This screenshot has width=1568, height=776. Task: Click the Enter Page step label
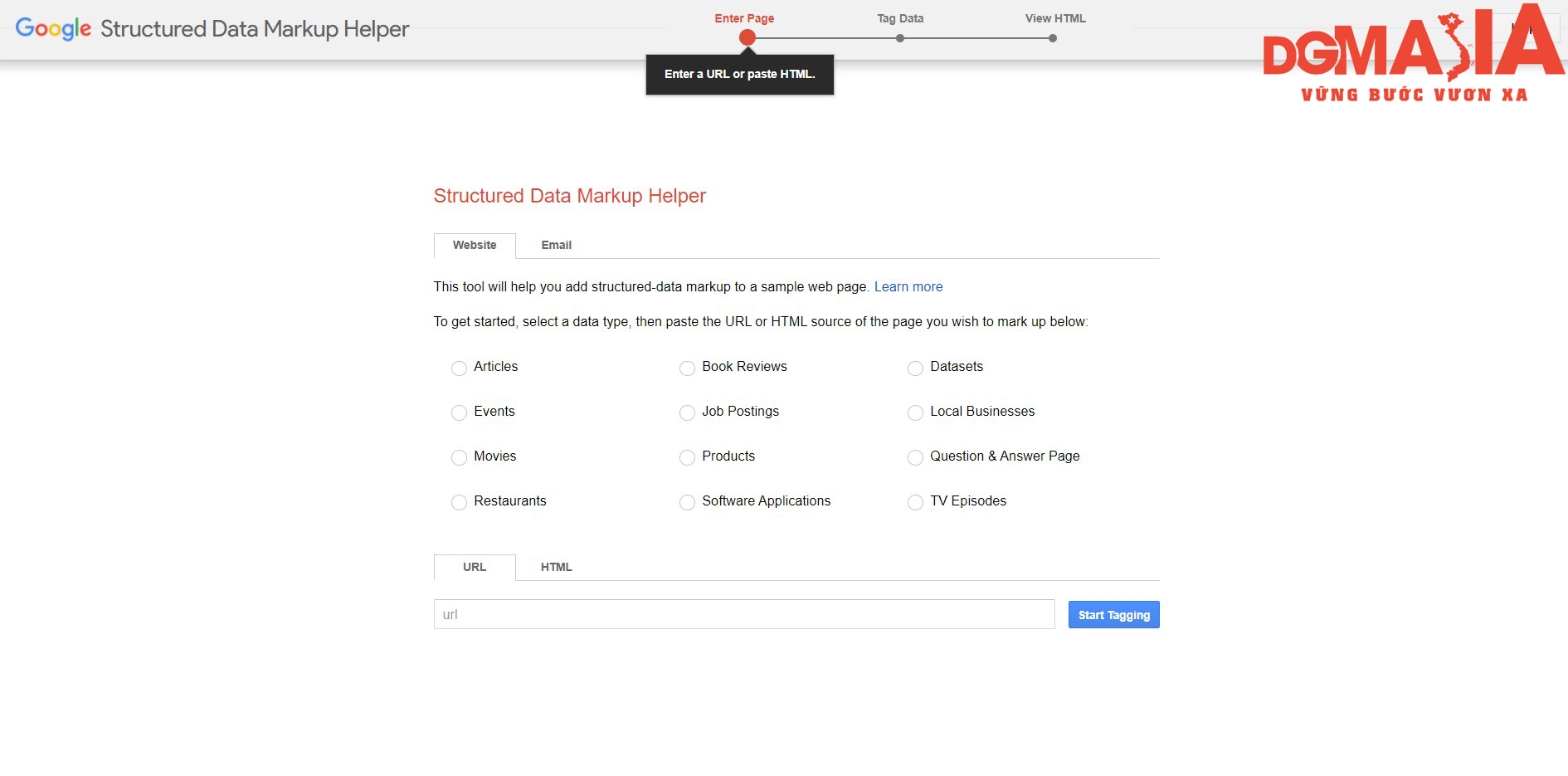pyautogui.click(x=744, y=18)
